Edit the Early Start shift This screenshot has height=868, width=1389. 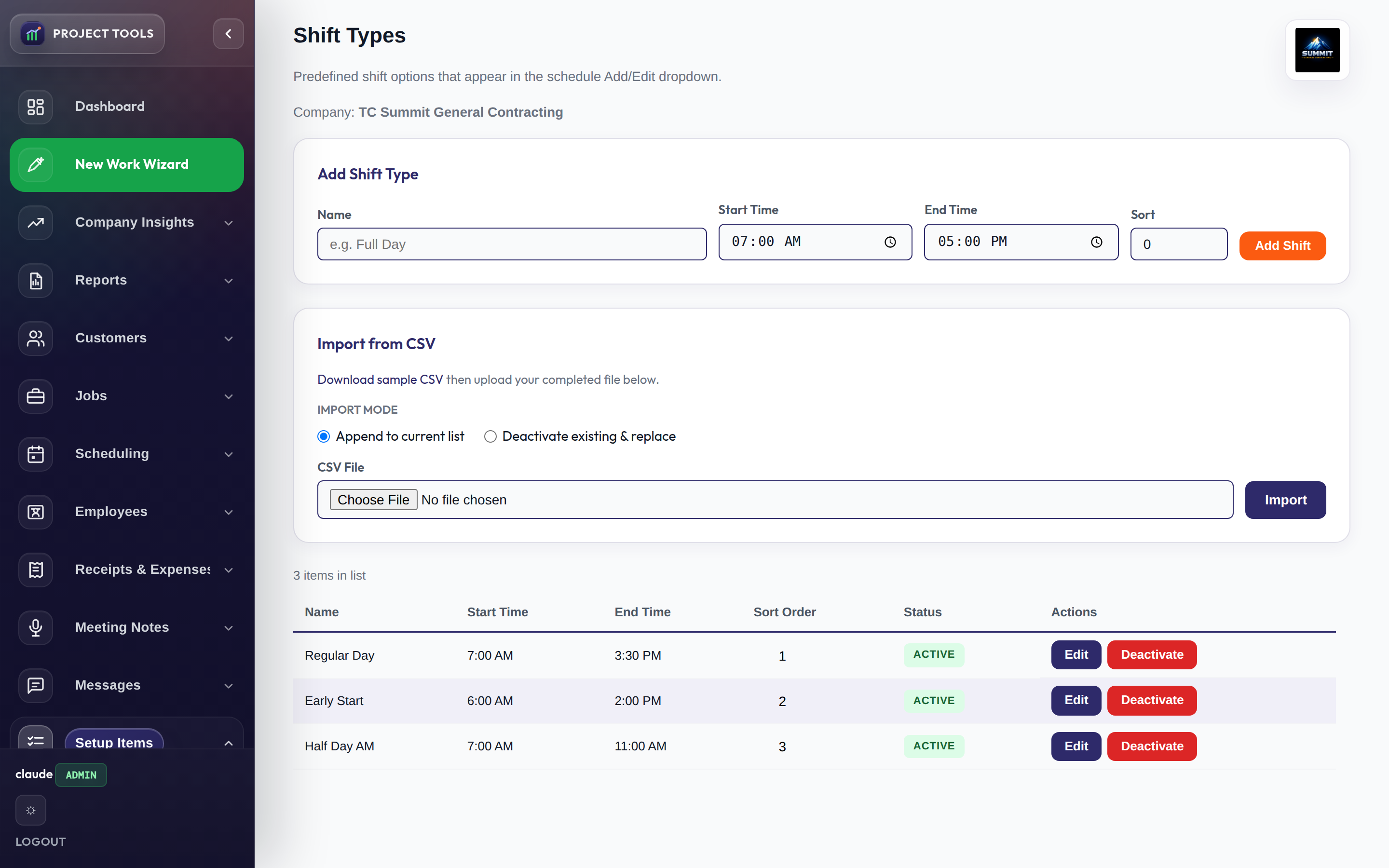[x=1076, y=700]
